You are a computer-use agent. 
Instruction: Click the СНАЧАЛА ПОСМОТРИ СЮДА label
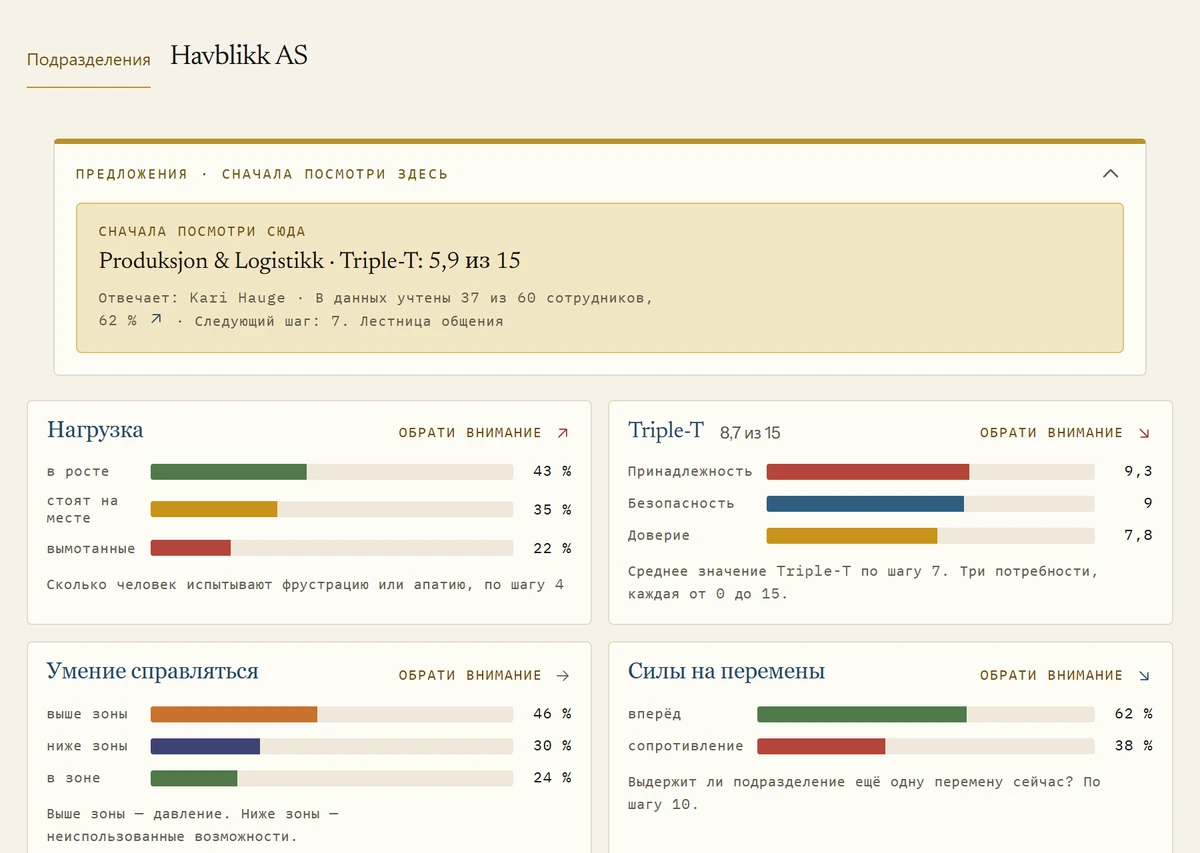point(202,231)
